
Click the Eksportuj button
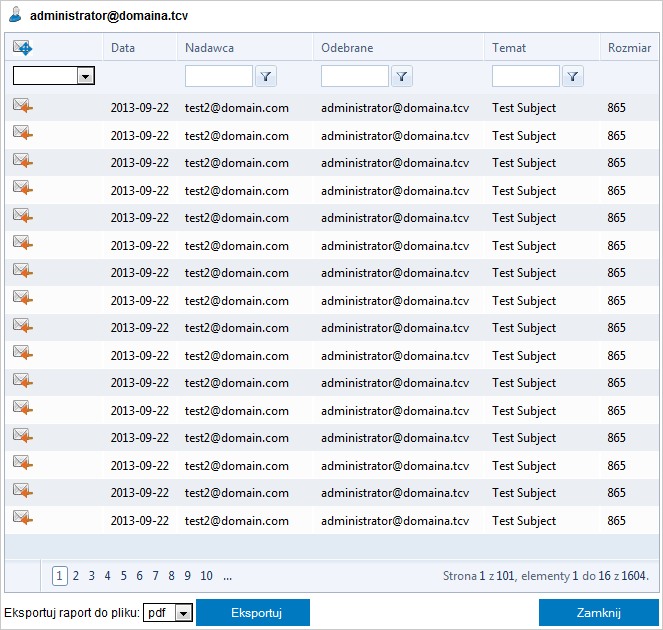pos(253,613)
